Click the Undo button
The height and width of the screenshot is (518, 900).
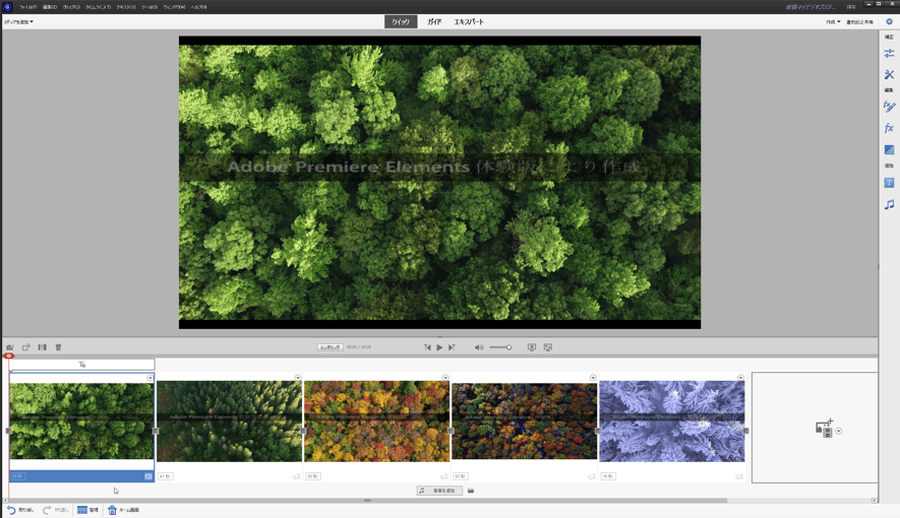point(20,510)
